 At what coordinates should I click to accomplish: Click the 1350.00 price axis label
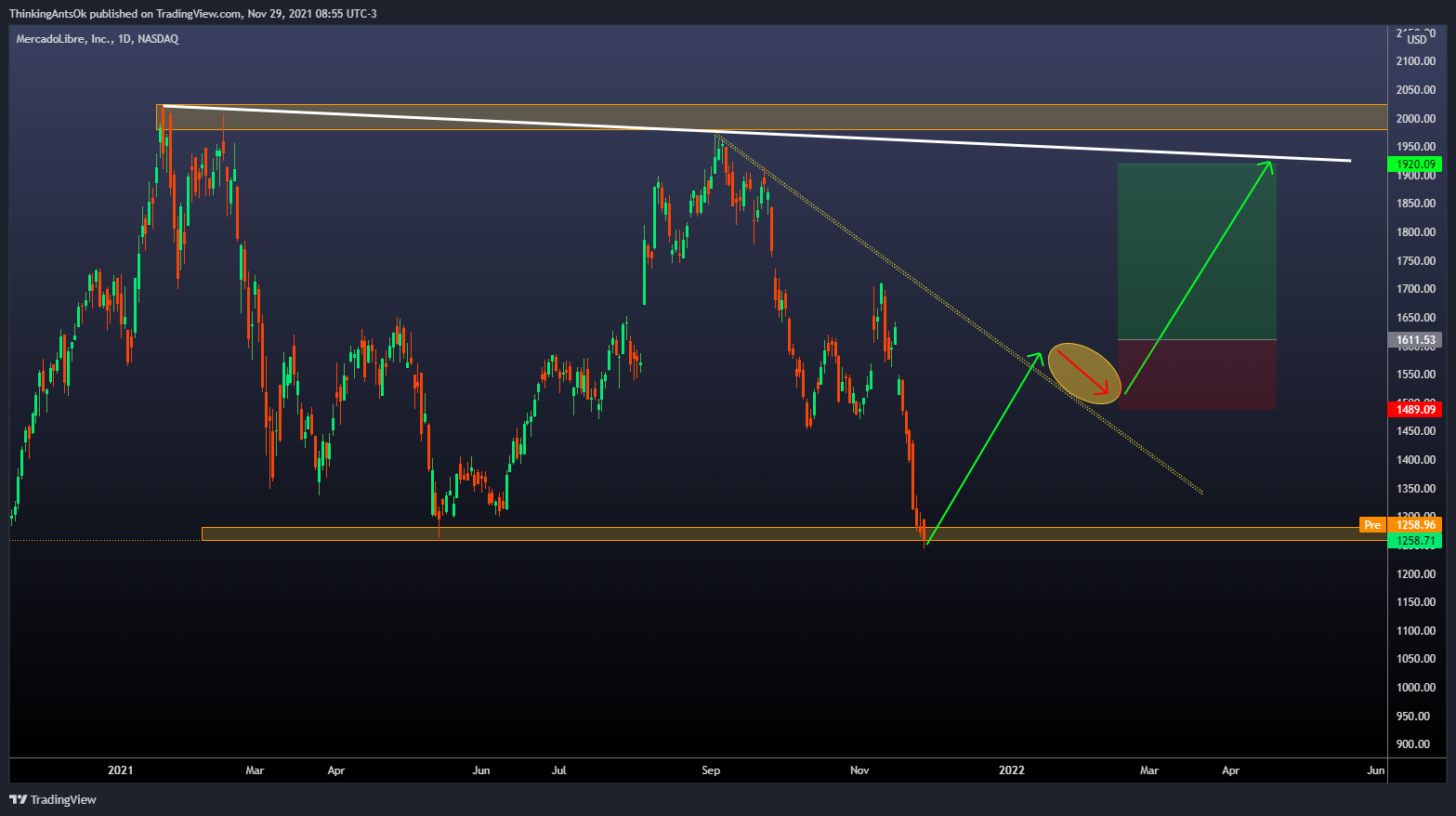[x=1416, y=489]
